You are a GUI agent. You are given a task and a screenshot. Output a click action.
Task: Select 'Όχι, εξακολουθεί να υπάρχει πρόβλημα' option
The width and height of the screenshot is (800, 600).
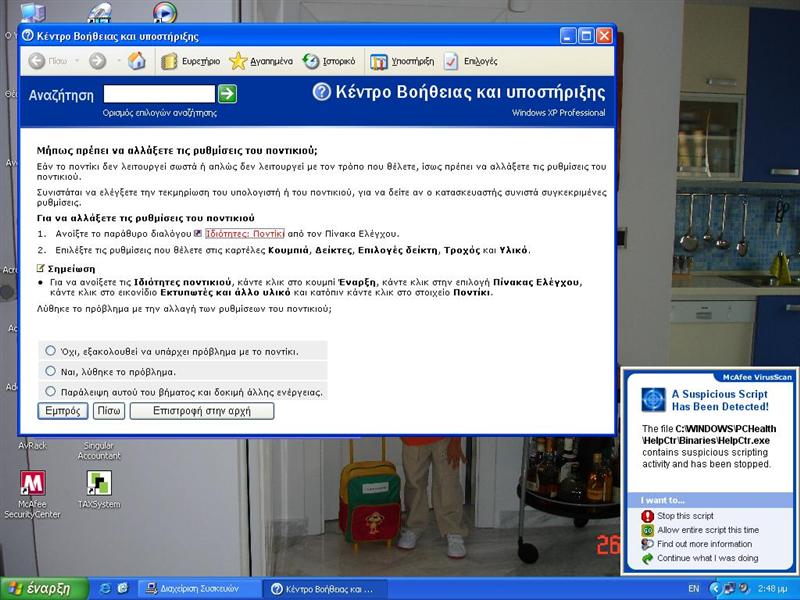click(x=50, y=351)
